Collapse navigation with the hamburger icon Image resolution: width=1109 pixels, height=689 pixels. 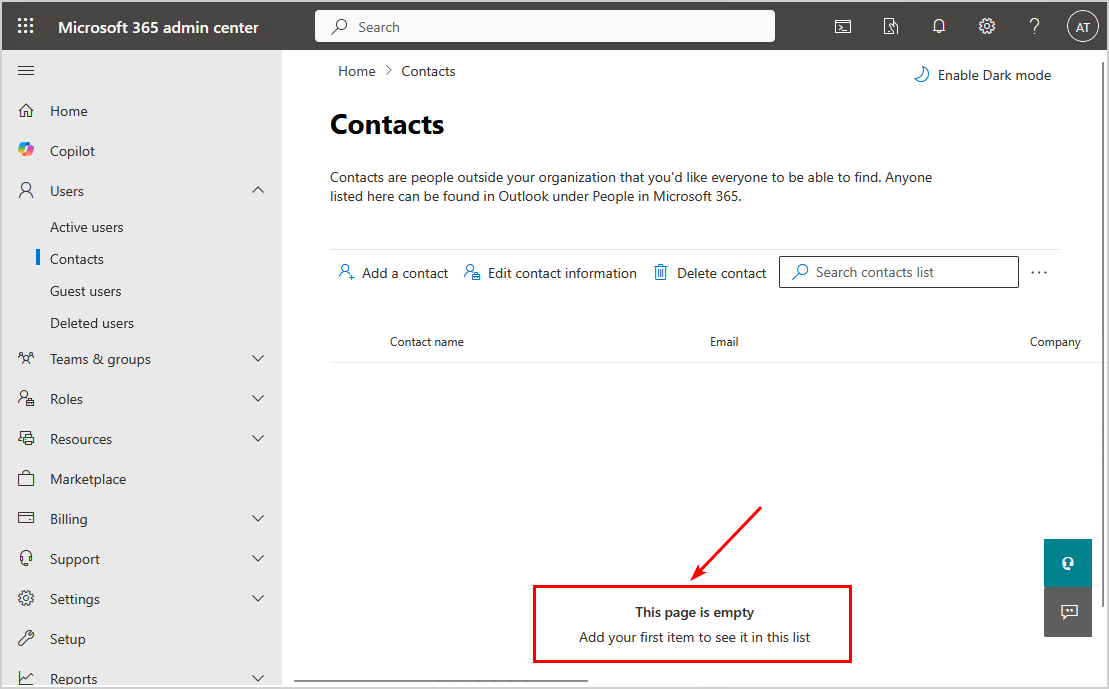[x=26, y=70]
